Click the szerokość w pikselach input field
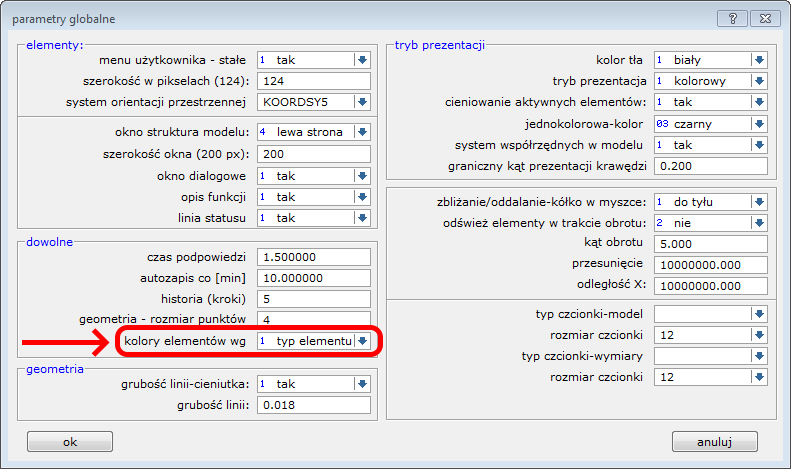Screen dimensions: 791x469 coord(313,81)
